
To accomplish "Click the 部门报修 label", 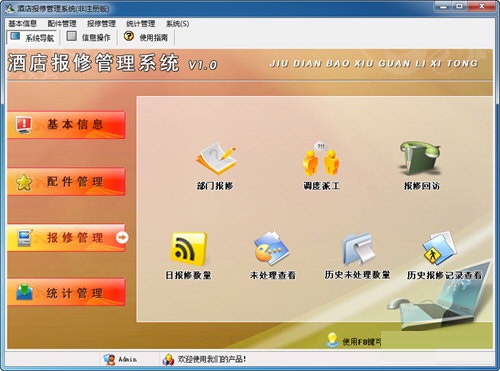I will [215, 186].
